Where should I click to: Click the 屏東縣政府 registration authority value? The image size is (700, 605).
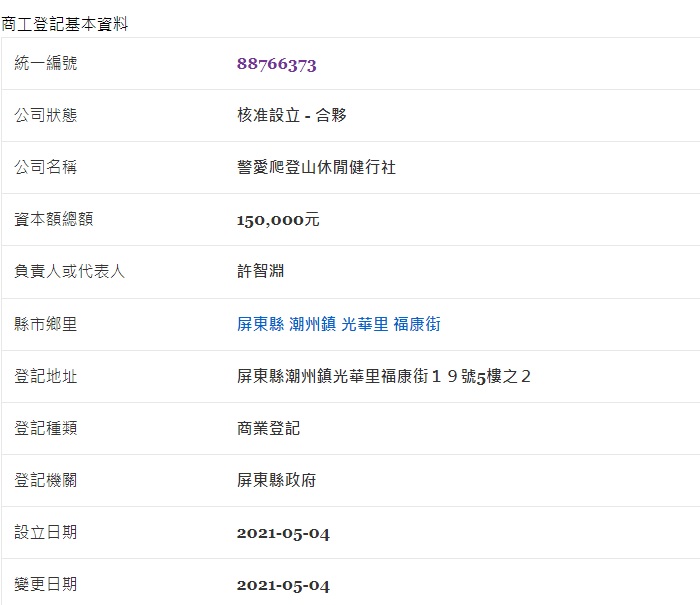tap(276, 481)
